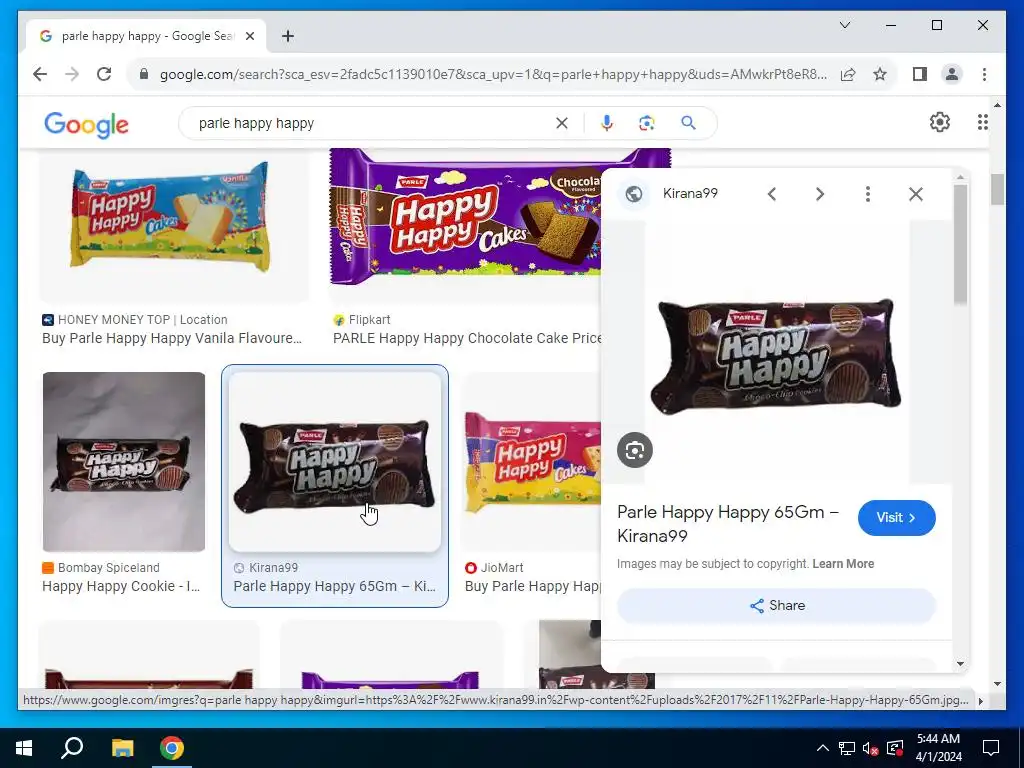Image resolution: width=1024 pixels, height=768 pixels.
Task: Open Google quick settings gear
Action: point(939,122)
